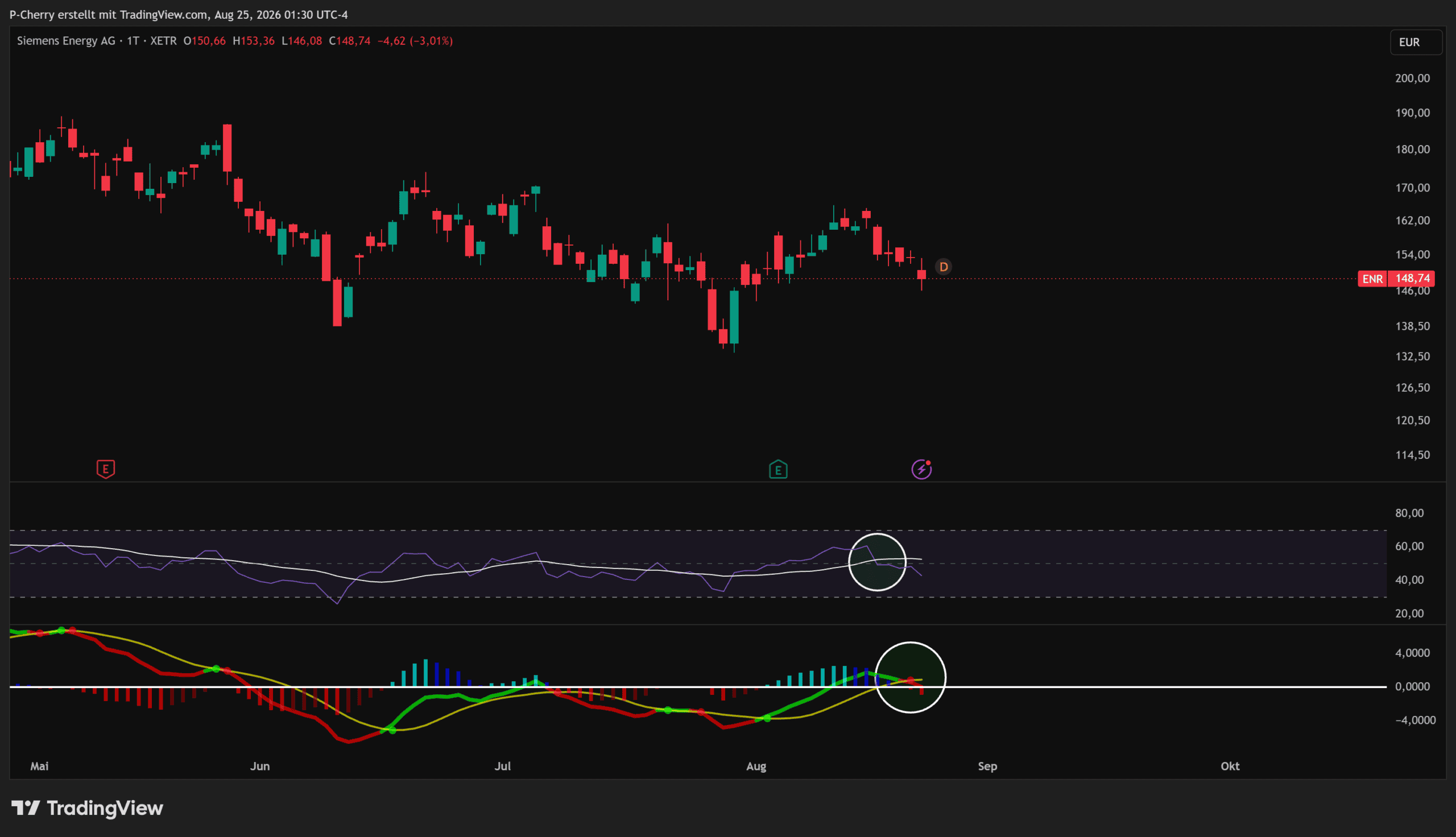Click the orange D dividend marker
This screenshot has height=837, width=1456.
943,267
